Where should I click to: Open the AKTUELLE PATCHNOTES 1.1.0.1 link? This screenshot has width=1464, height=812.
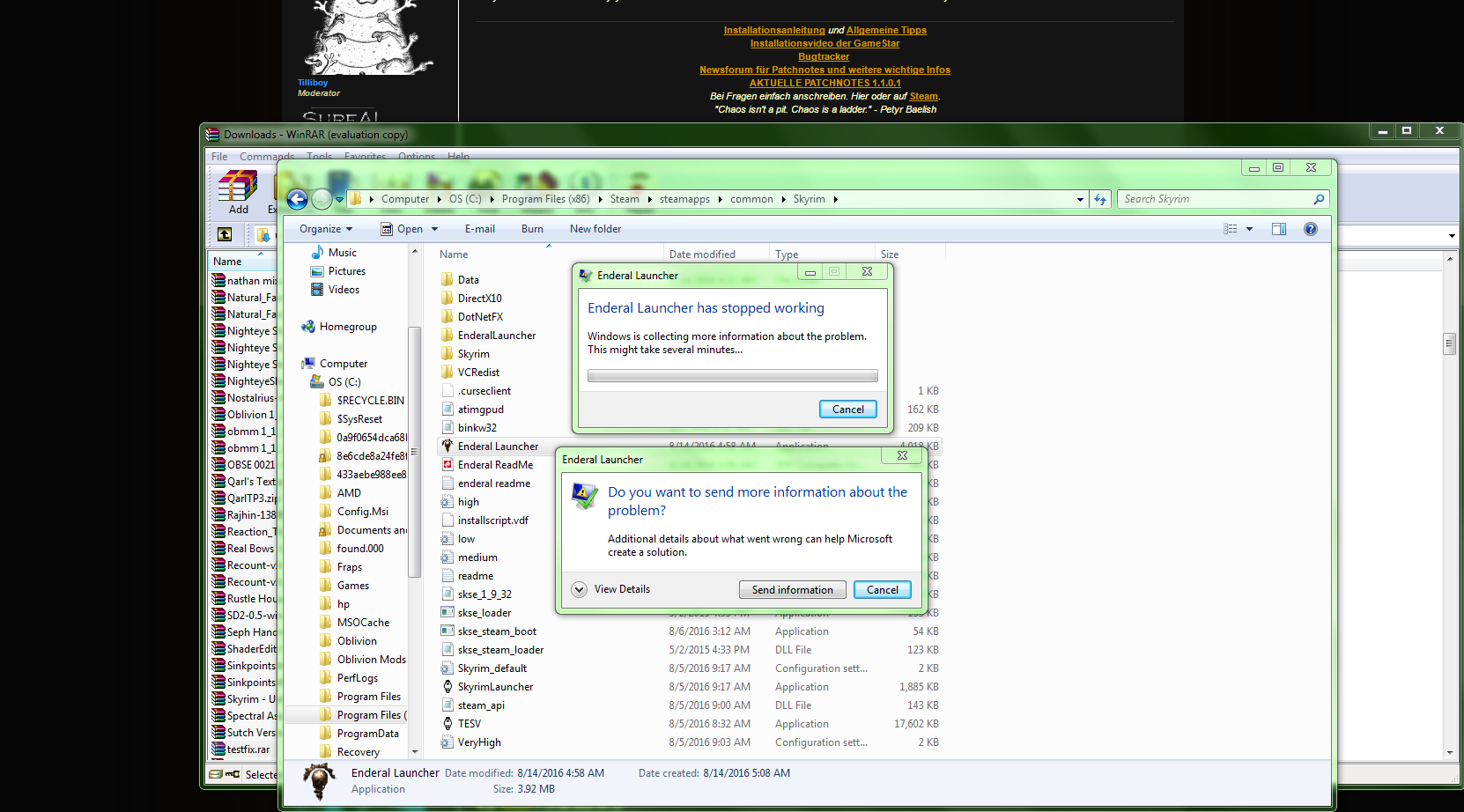coord(824,83)
